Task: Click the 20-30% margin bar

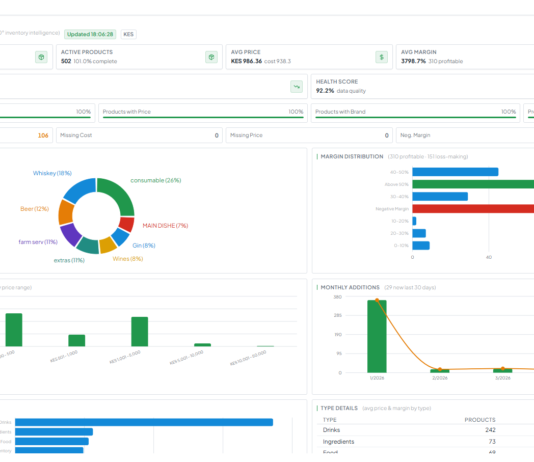Action: click(x=419, y=233)
